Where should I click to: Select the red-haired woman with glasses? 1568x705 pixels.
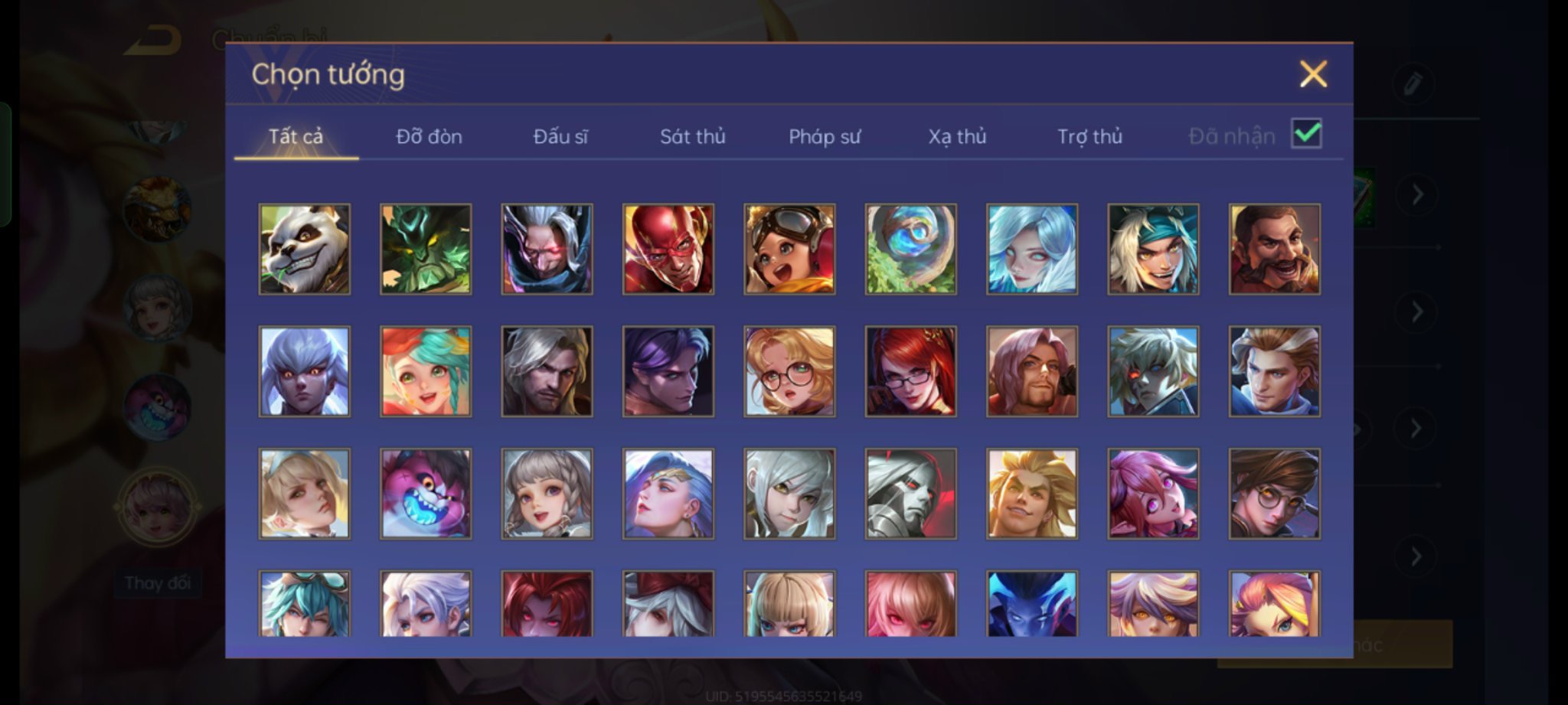point(911,371)
